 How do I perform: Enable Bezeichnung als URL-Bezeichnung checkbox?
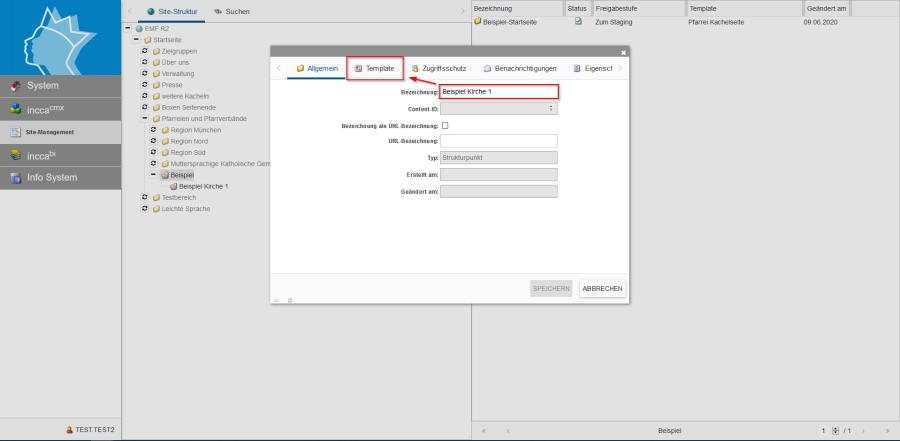tap(445, 125)
